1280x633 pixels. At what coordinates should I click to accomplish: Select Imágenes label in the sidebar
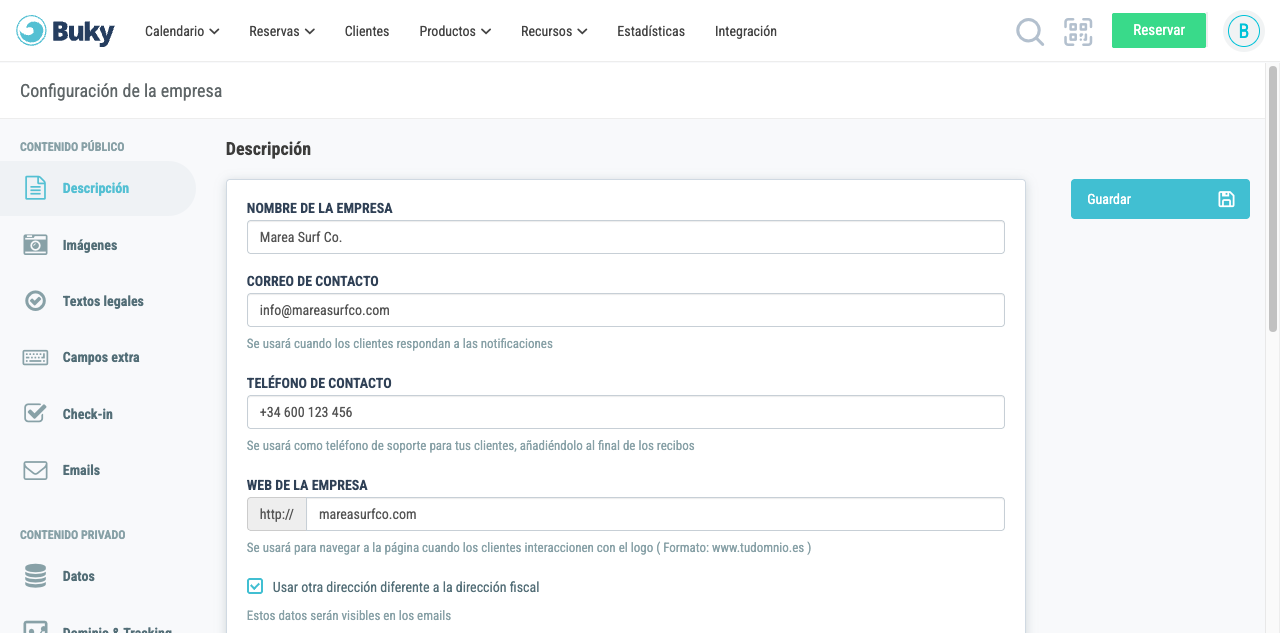pyautogui.click(x=90, y=245)
